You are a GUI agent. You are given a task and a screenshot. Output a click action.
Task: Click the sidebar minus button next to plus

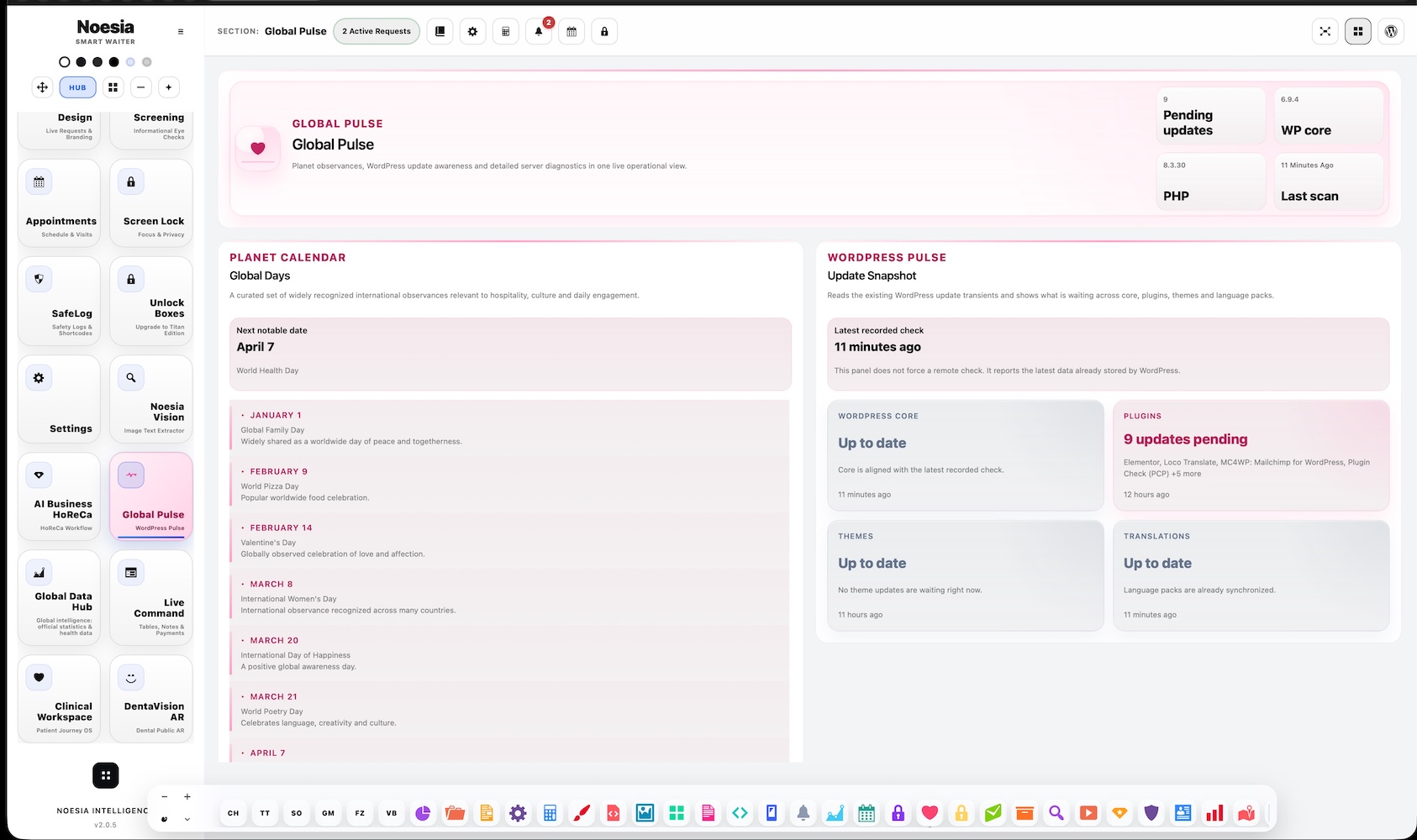coord(141,87)
